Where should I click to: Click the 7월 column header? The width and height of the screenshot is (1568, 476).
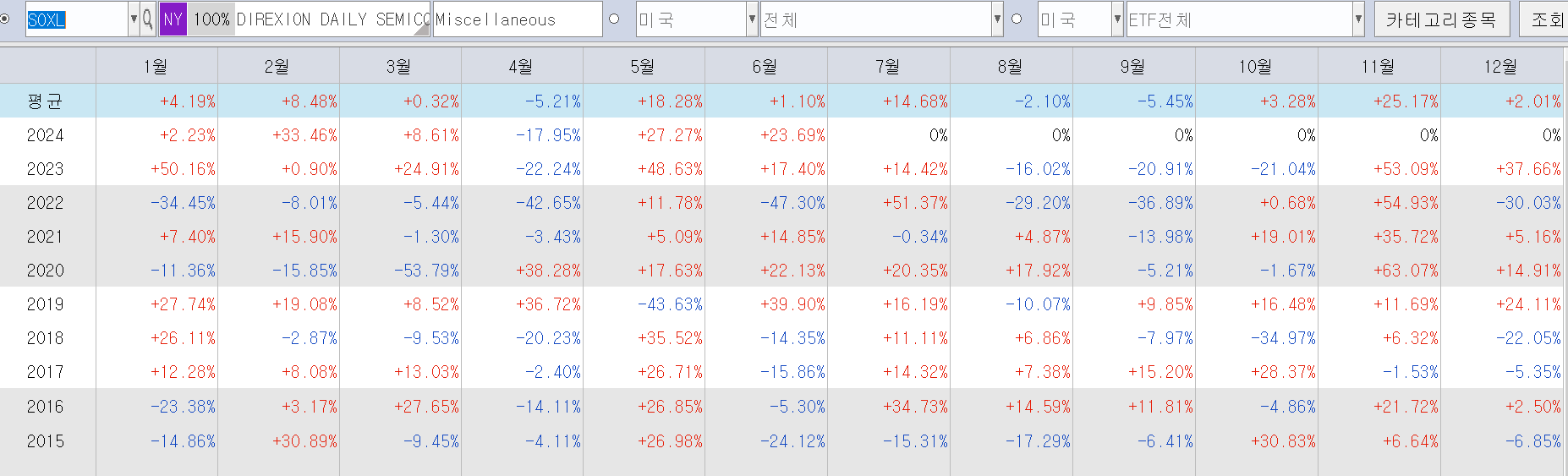point(889,66)
